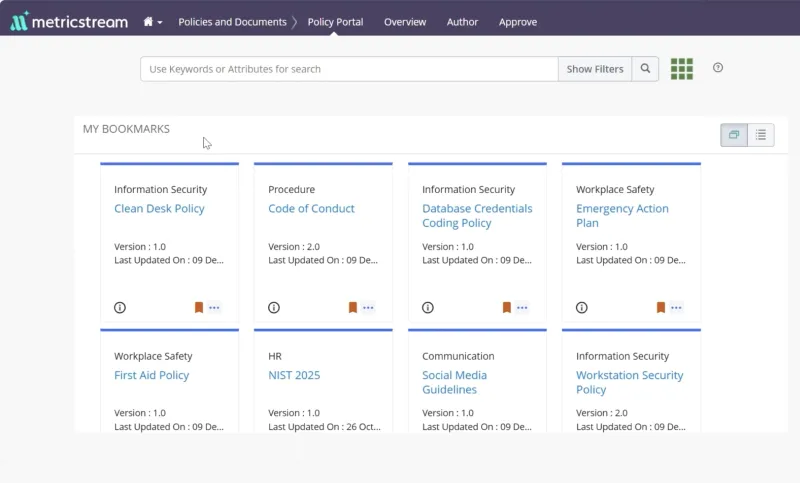Switch bookmarks to list view
800x483 pixels.
(761, 135)
